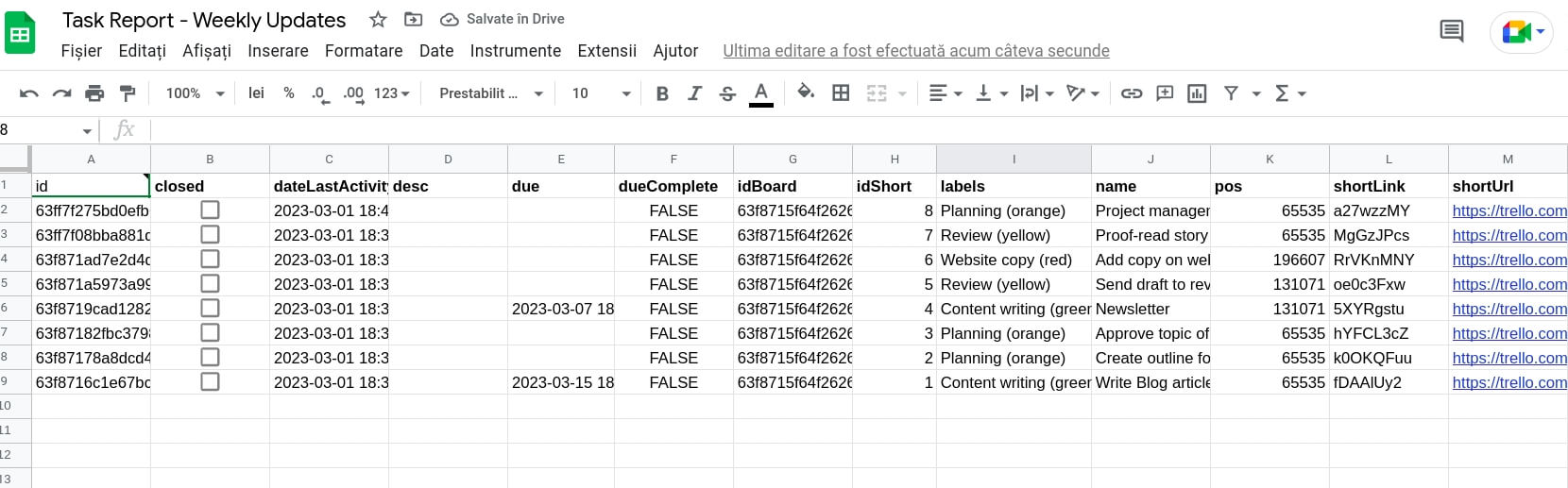
Task: Apply strikethrough formatting
Action: (x=727, y=93)
